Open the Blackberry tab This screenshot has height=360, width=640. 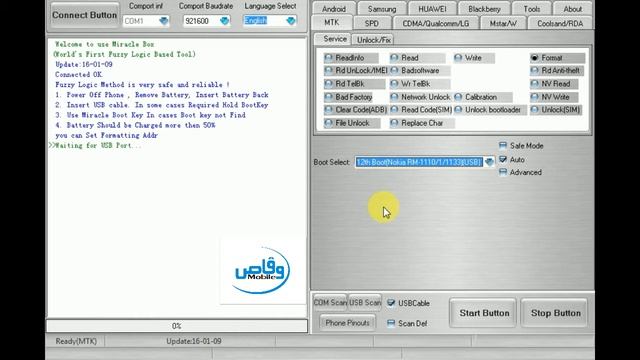pos(484,9)
